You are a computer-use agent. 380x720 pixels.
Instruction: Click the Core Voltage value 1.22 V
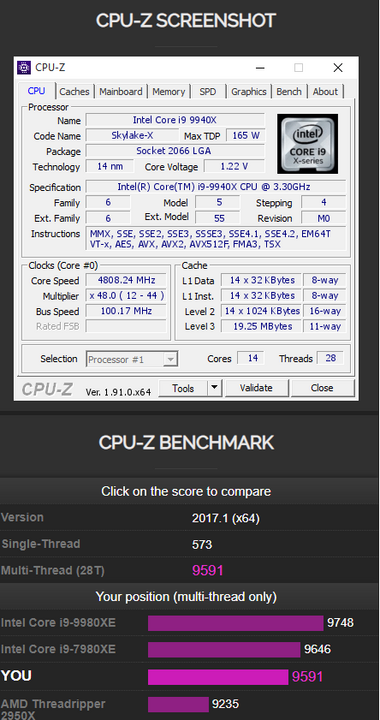click(x=234, y=166)
